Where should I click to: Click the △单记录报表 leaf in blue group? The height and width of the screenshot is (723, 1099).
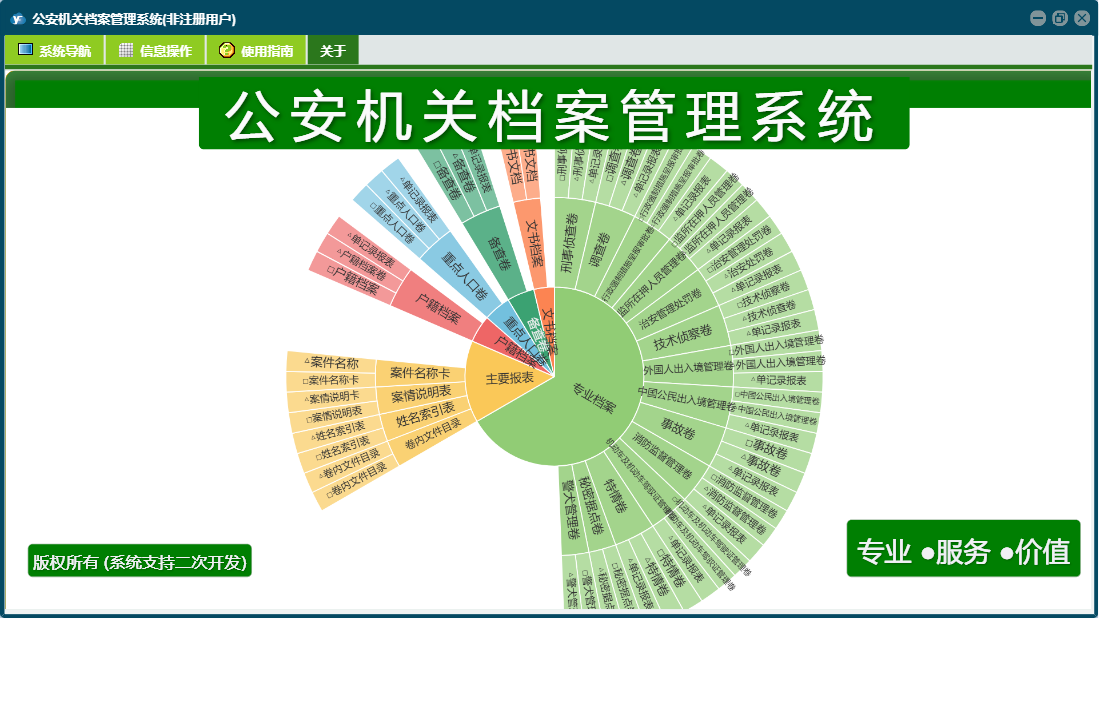418,200
